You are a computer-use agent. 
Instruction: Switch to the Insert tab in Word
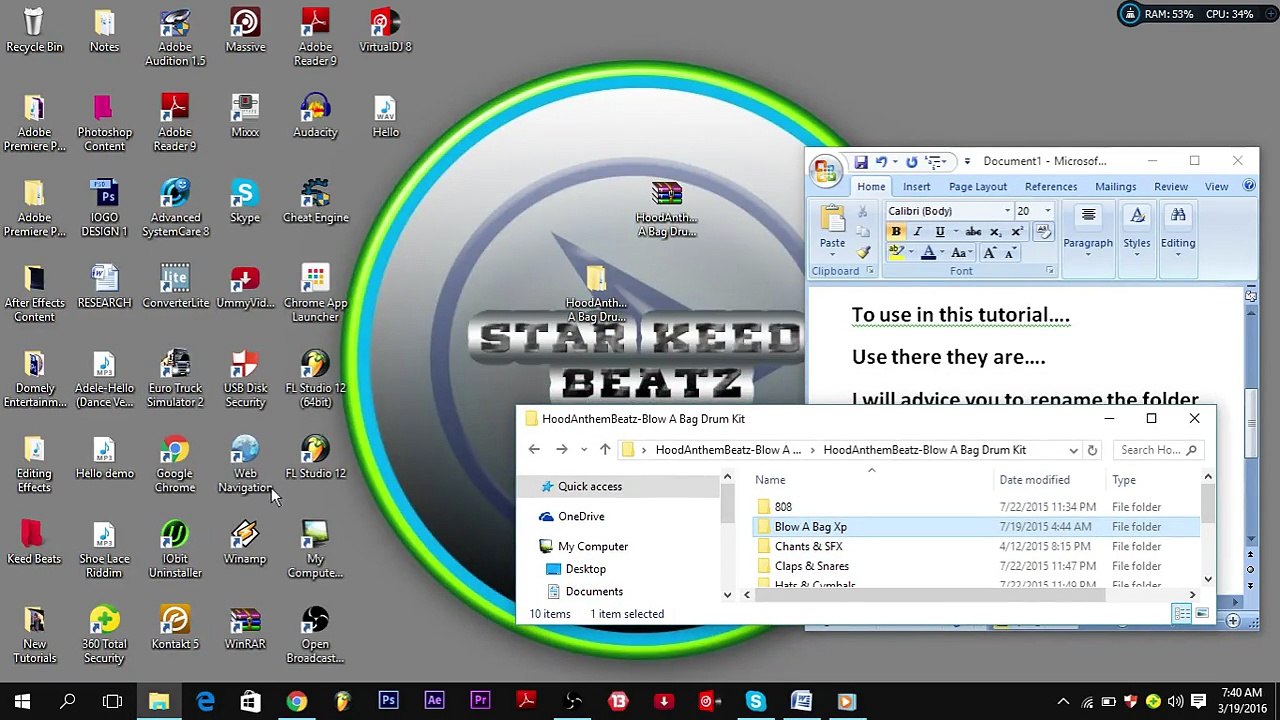tap(916, 186)
